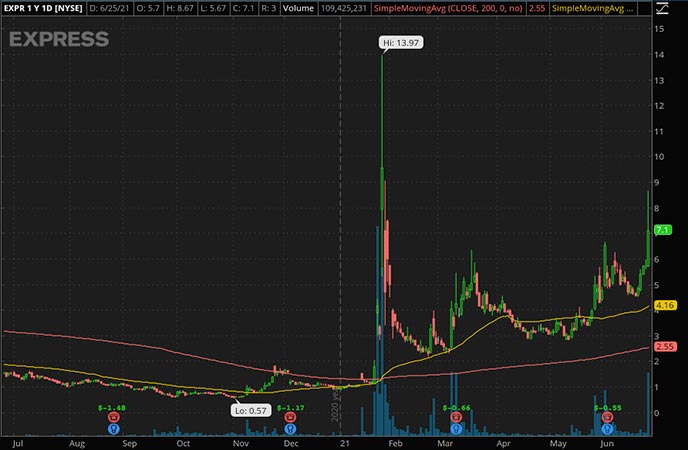
Task: Click the $-0.55 earnings value in June
Action: pyautogui.click(x=608, y=408)
